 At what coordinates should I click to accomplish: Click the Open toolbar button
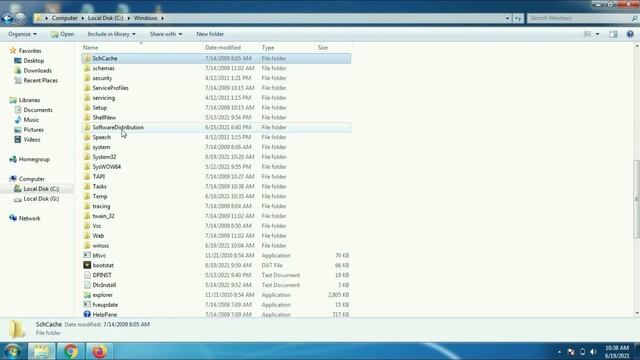62,34
